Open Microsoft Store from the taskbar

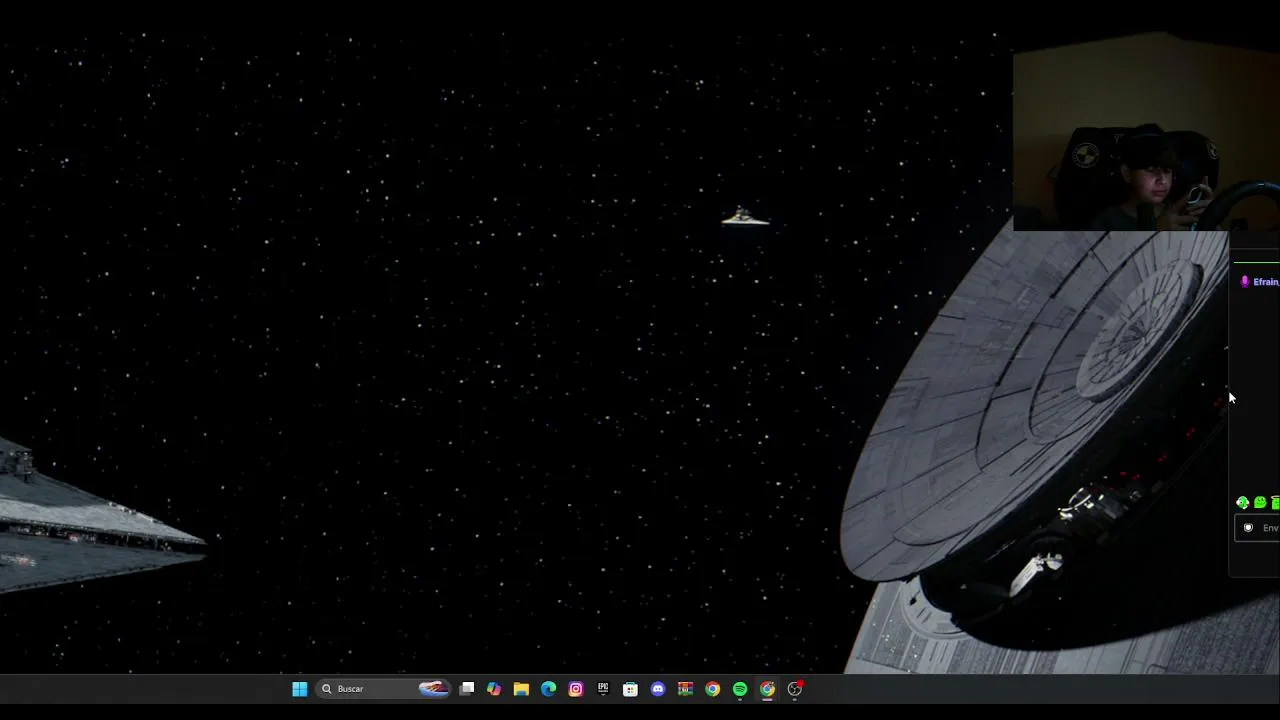point(630,689)
